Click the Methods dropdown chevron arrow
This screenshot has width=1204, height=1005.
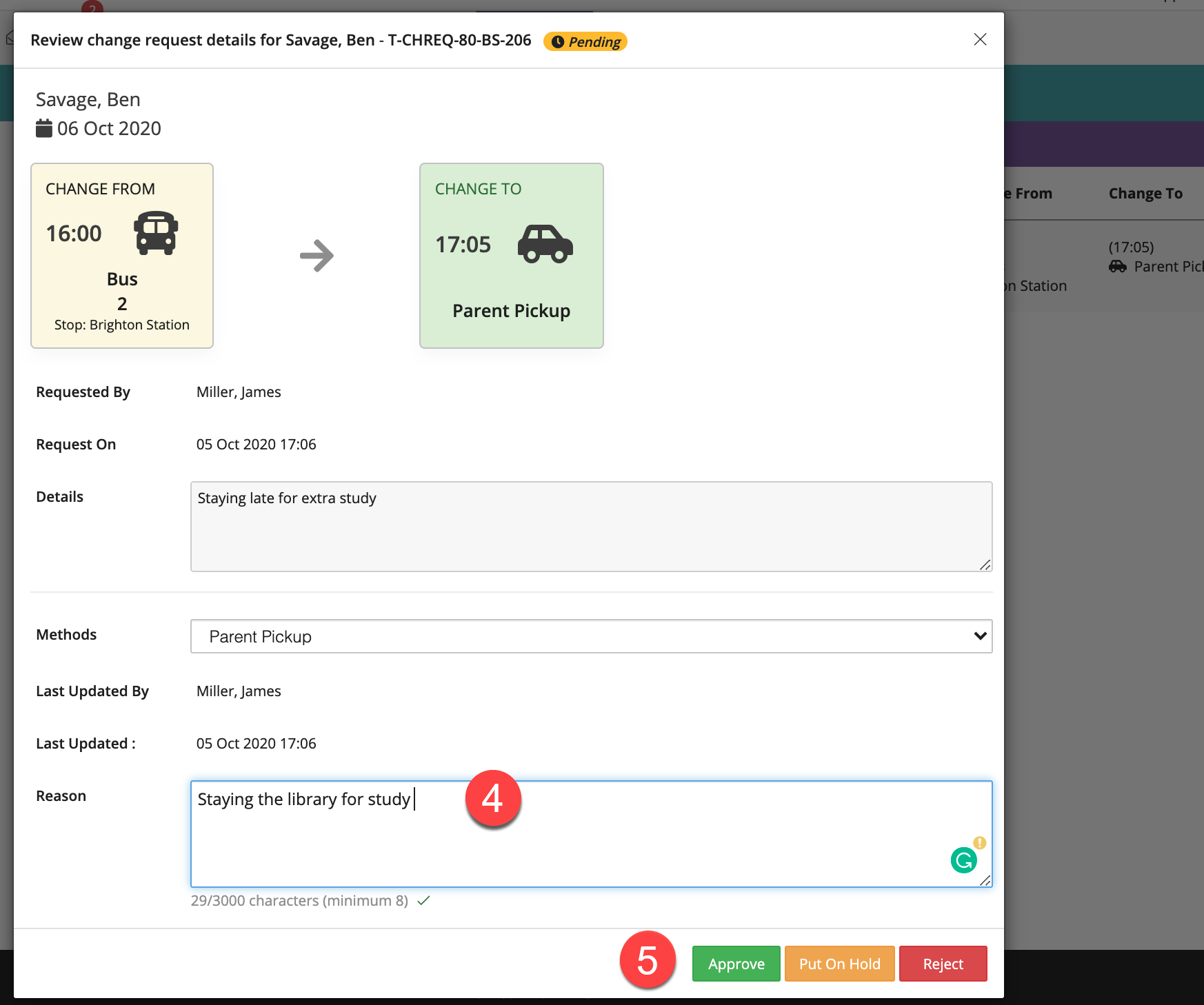point(980,636)
